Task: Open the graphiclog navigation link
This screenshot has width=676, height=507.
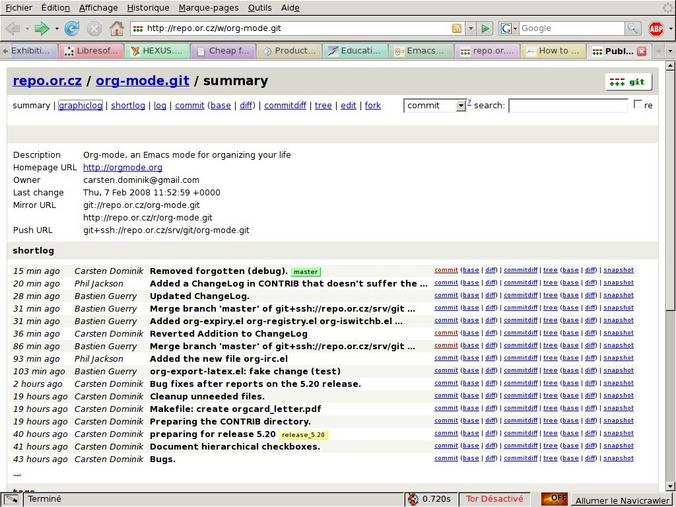Action: [x=80, y=106]
